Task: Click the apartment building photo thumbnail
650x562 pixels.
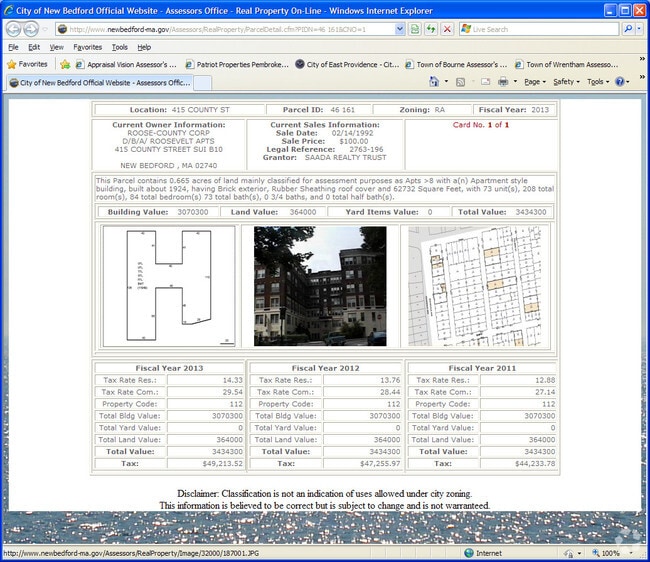Action: 320,286
